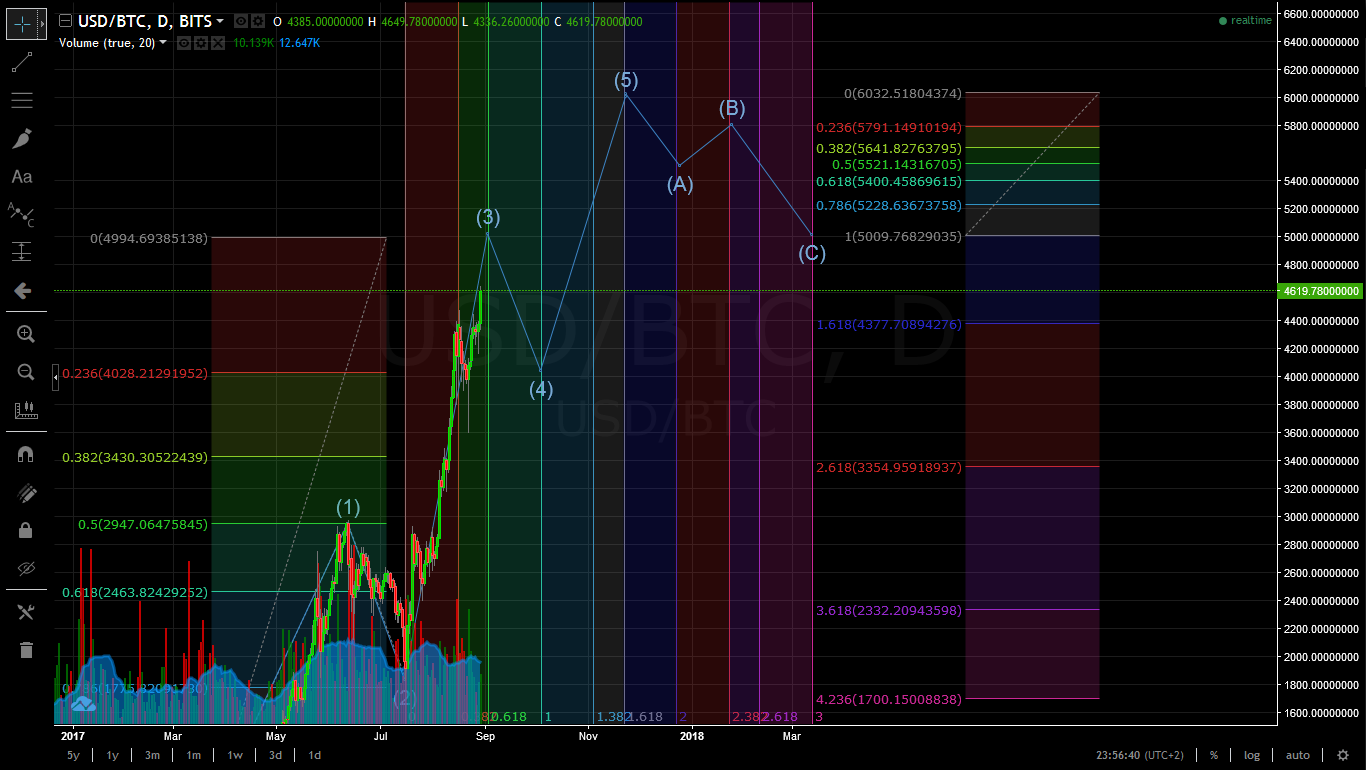Select the Trend Line drawing tool
The width and height of the screenshot is (1366, 770).
(x=24, y=62)
